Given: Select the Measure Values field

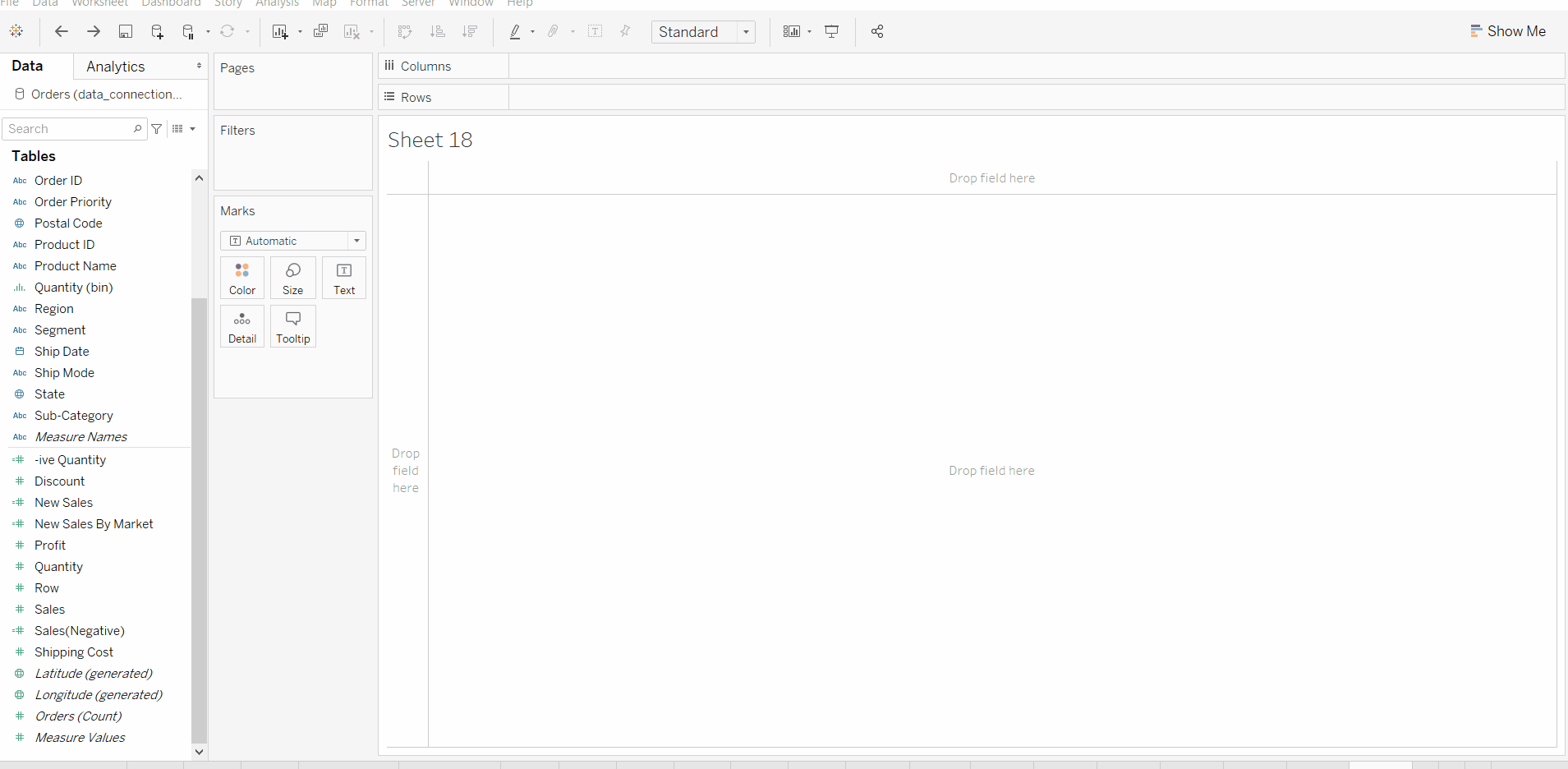Looking at the screenshot, I should click(80, 738).
